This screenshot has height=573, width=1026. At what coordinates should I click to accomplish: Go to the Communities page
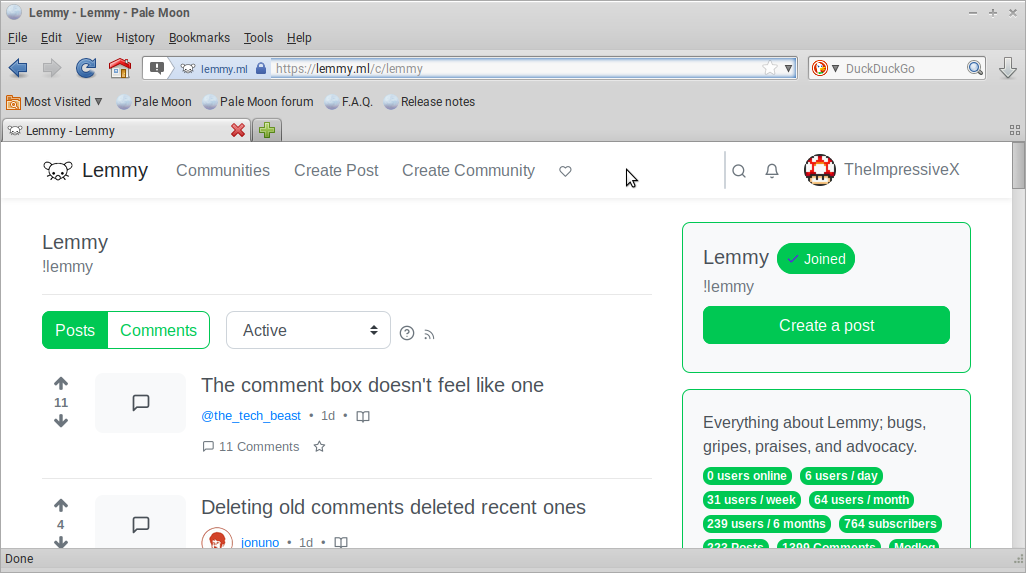pyautogui.click(x=222, y=170)
